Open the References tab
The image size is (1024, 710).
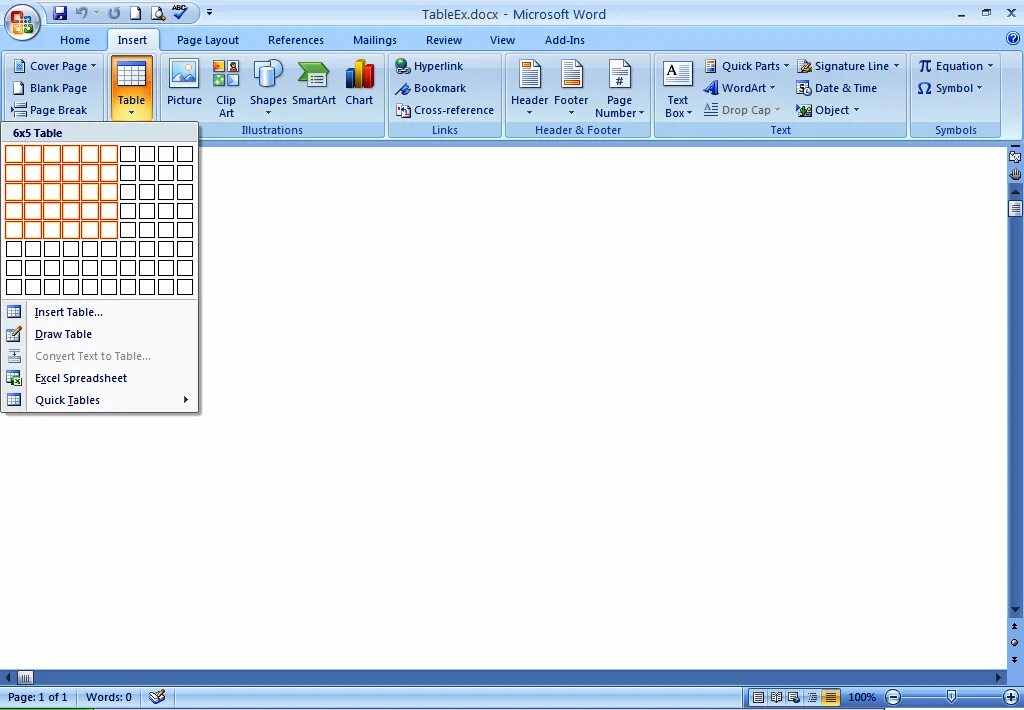pyautogui.click(x=296, y=40)
